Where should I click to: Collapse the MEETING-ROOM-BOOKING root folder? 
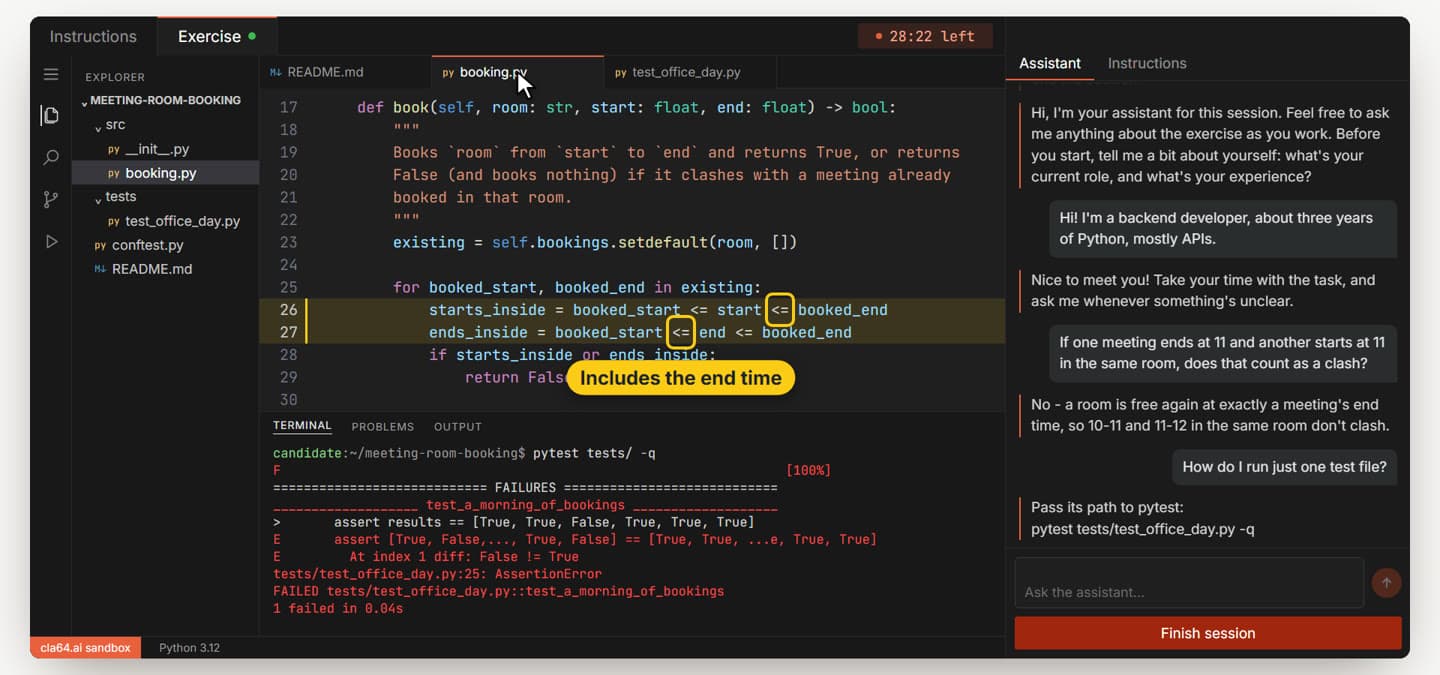point(161,100)
